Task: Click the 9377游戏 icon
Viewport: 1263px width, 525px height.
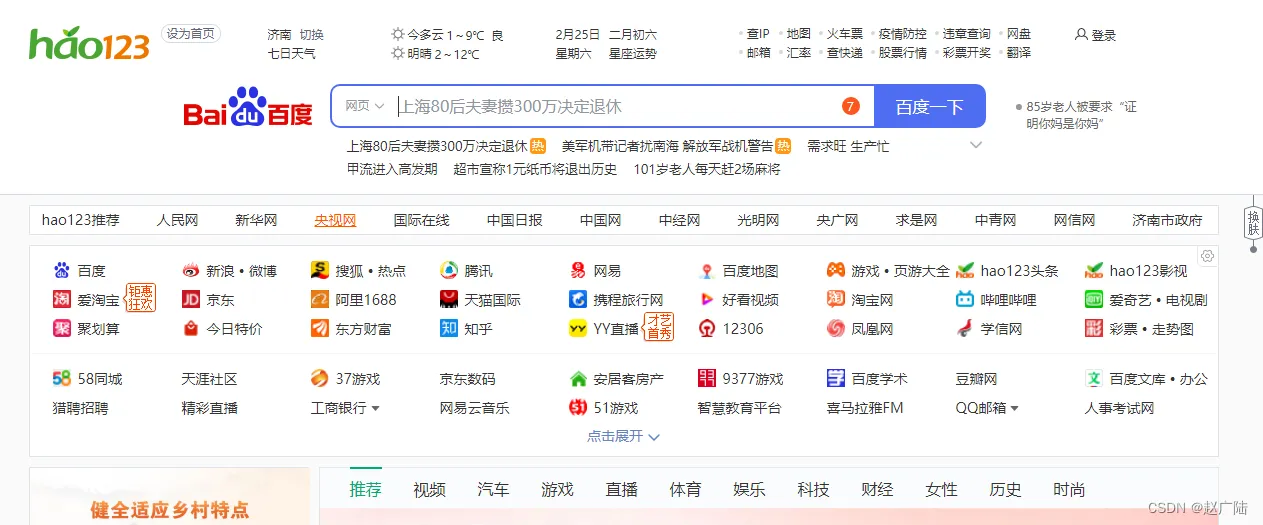Action: [707, 379]
